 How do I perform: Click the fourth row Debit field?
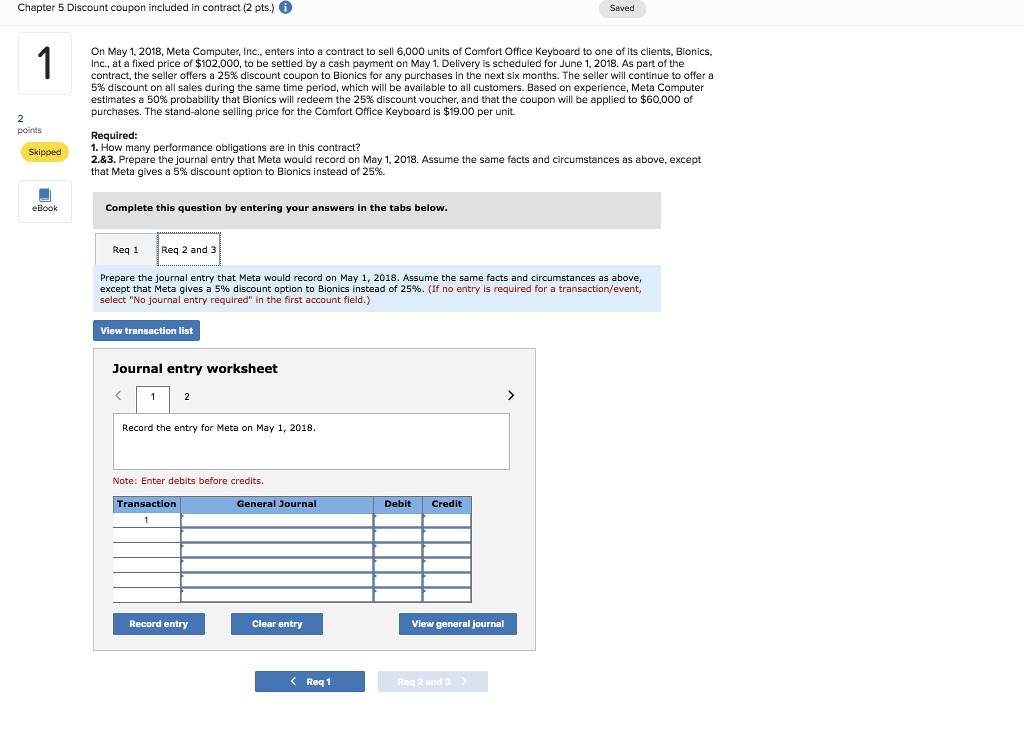(x=398, y=565)
